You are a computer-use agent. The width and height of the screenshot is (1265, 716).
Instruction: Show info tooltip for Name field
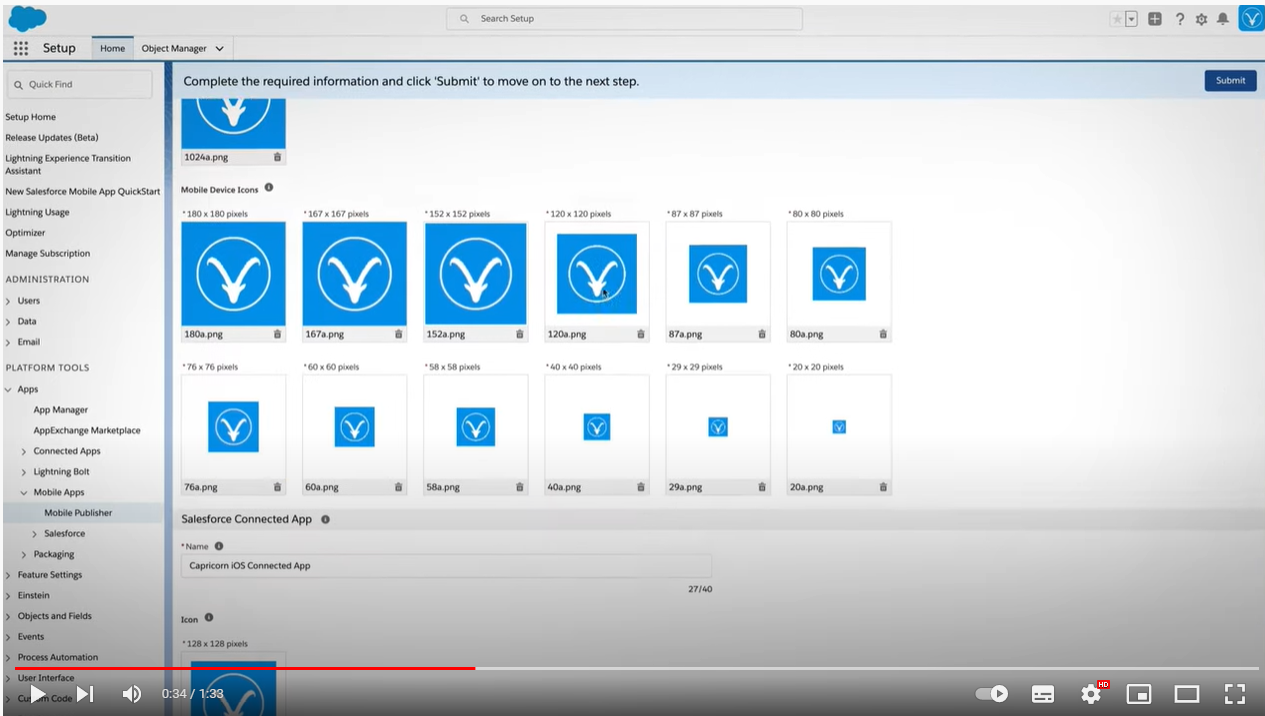click(219, 546)
